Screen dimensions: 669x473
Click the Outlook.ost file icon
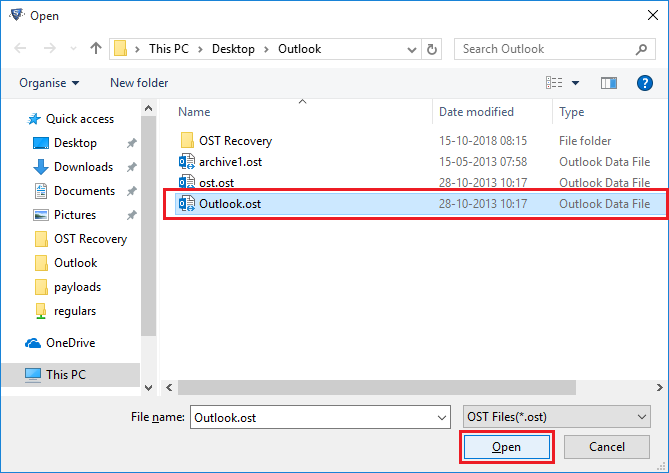[x=186, y=203]
